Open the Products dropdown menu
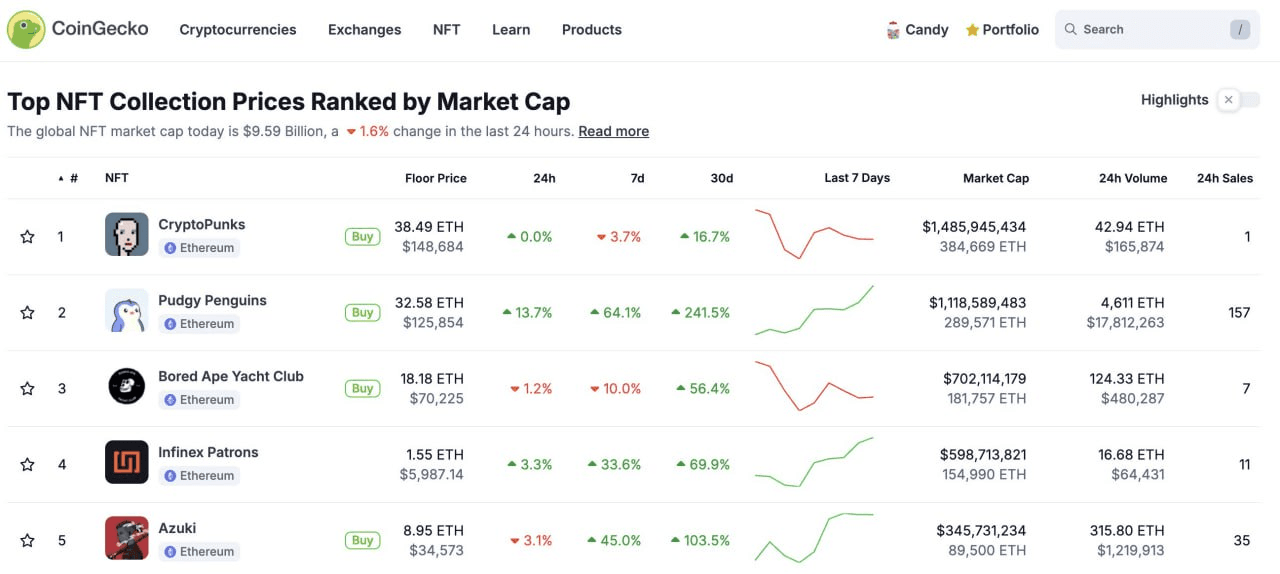 click(x=591, y=30)
